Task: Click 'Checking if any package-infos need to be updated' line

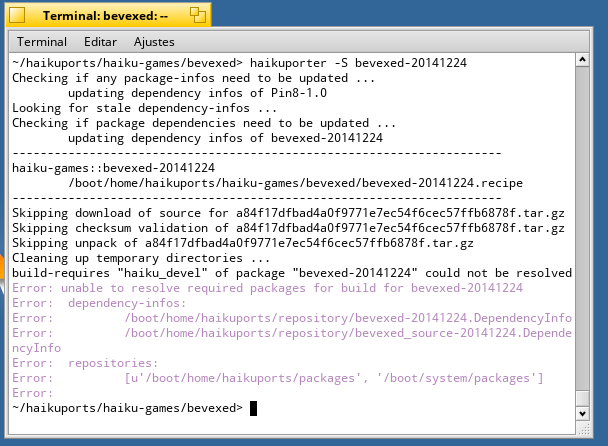Action: (x=193, y=78)
